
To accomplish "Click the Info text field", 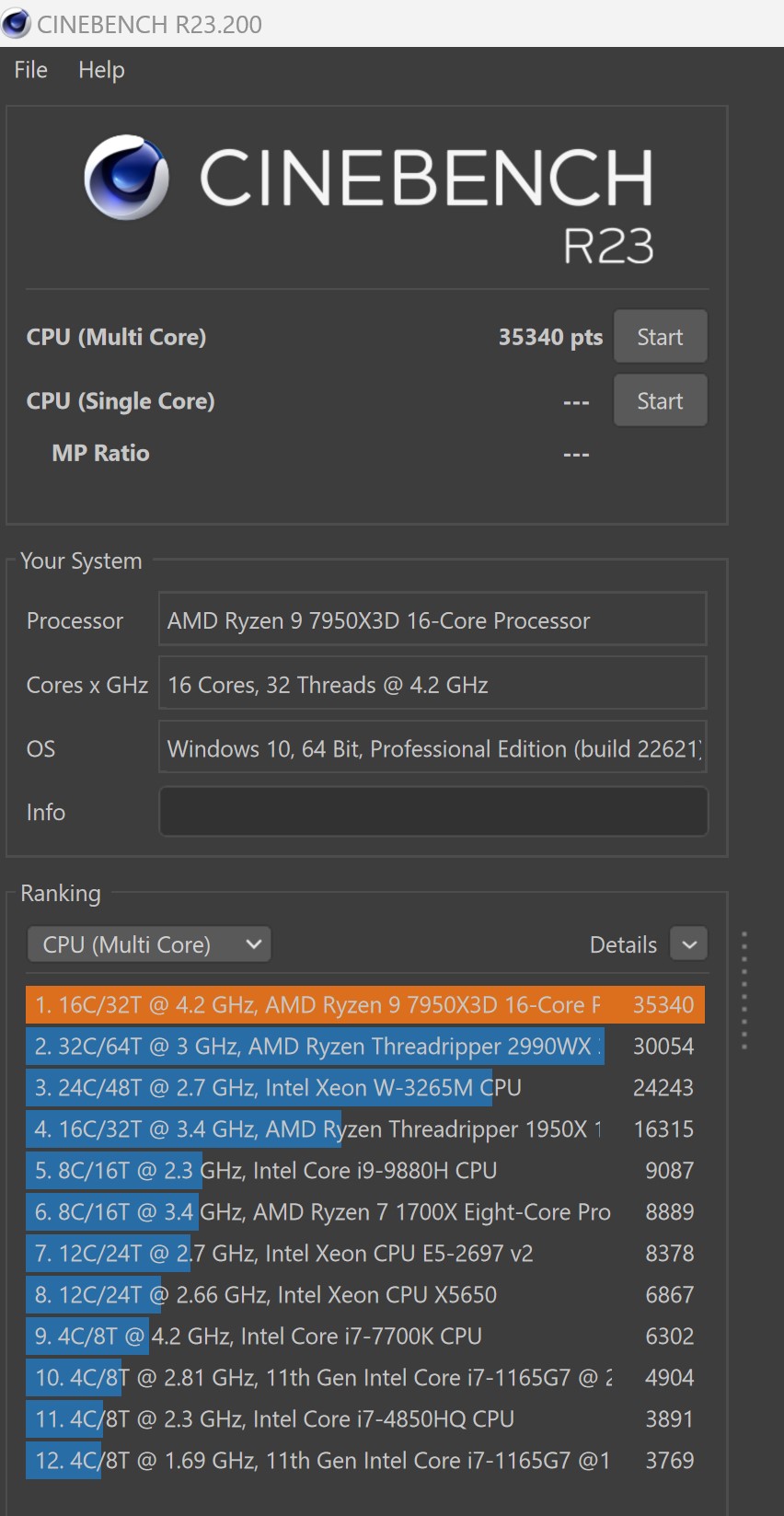I will pyautogui.click(x=433, y=812).
